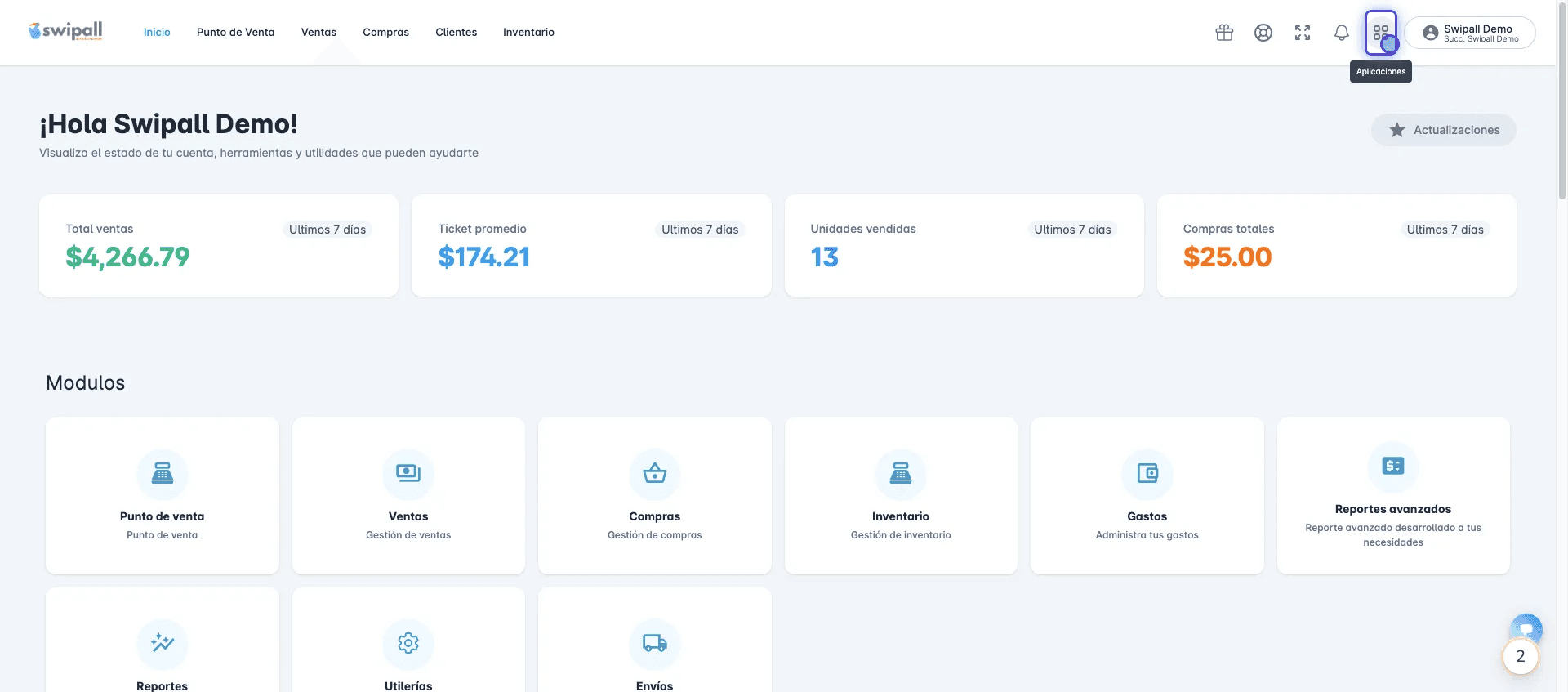Click Ultimos 7 días on Unidades vendidas

(1072, 230)
